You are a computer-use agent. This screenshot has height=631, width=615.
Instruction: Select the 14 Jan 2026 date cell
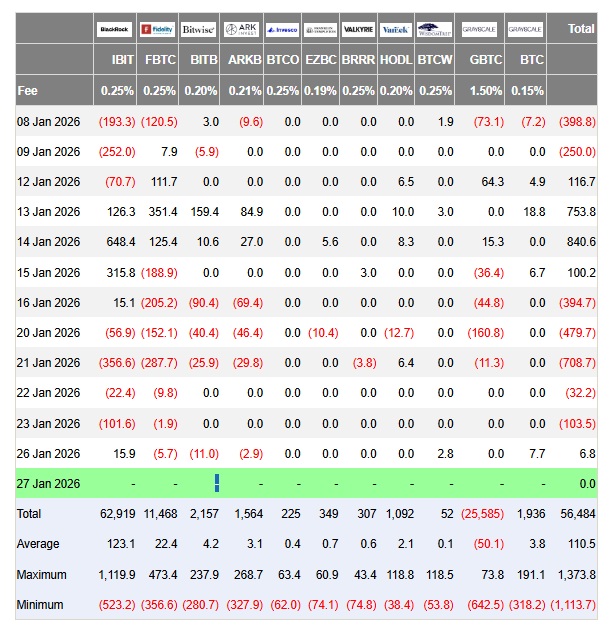tap(48, 242)
